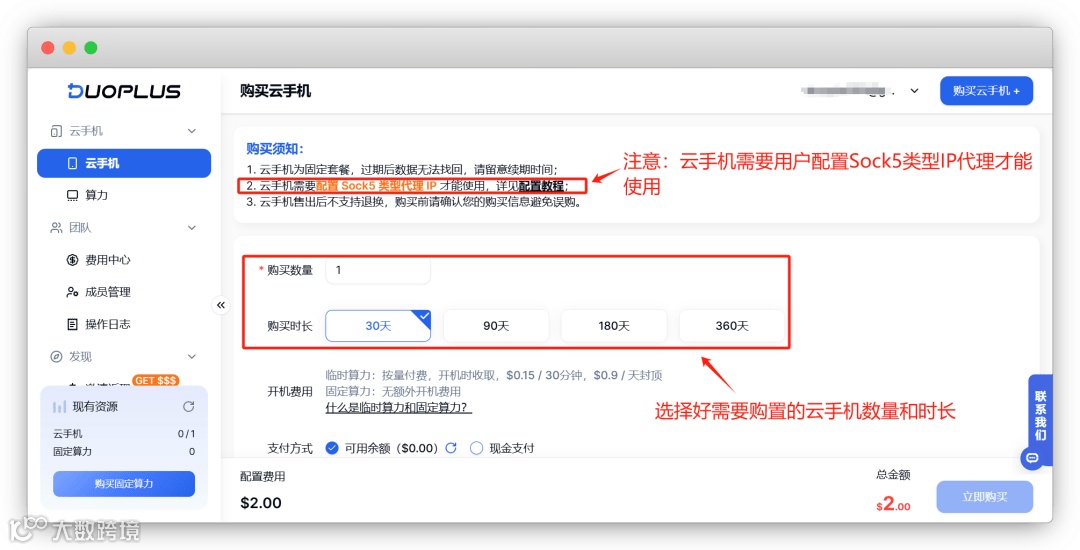Collapse the 云手机 section chevron
This screenshot has width=1080, height=550.
pyautogui.click(x=191, y=131)
